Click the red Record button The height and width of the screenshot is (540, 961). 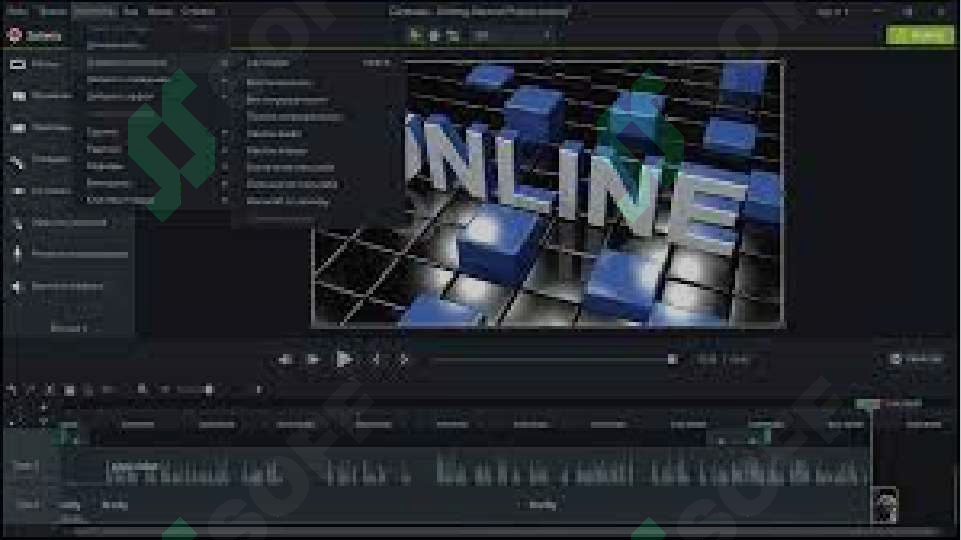click(34, 36)
